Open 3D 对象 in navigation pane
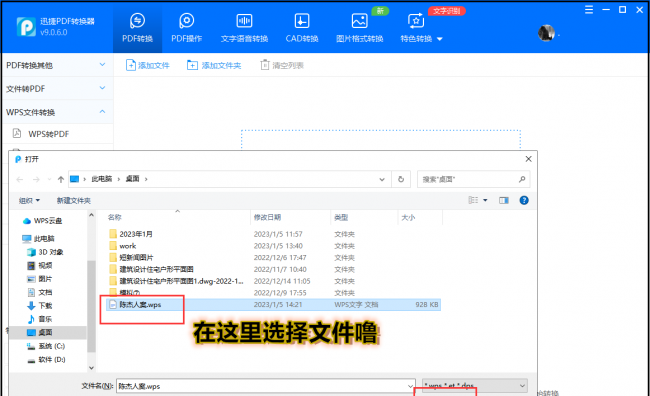Viewport: 650px width, 396px height. click(x=45, y=252)
